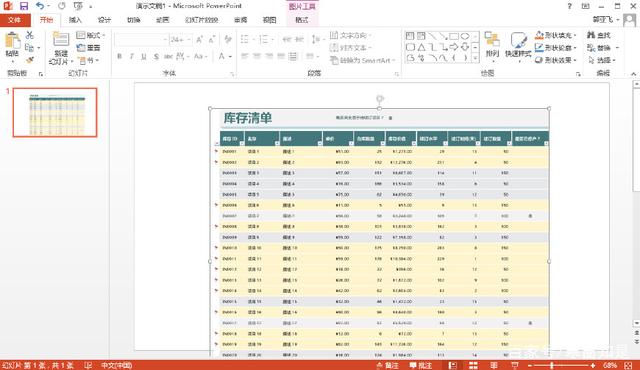Toggle text Shadow formatting
This screenshot has height=370, width=640.
click(156, 56)
